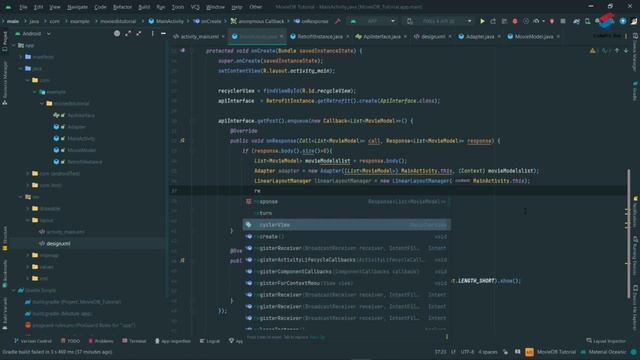Click the Make Project hammer icon
Viewport: 640px width, 360px height.
[x=338, y=21]
